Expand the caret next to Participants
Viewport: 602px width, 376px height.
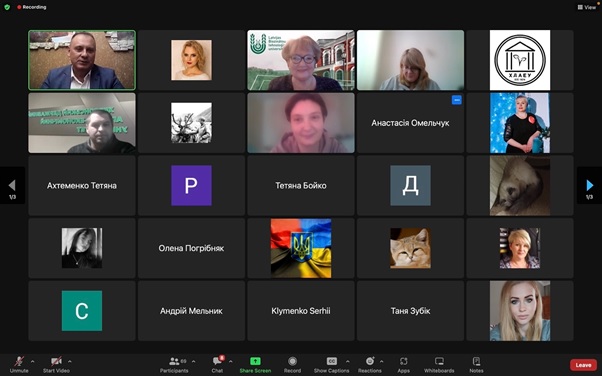click(x=193, y=361)
